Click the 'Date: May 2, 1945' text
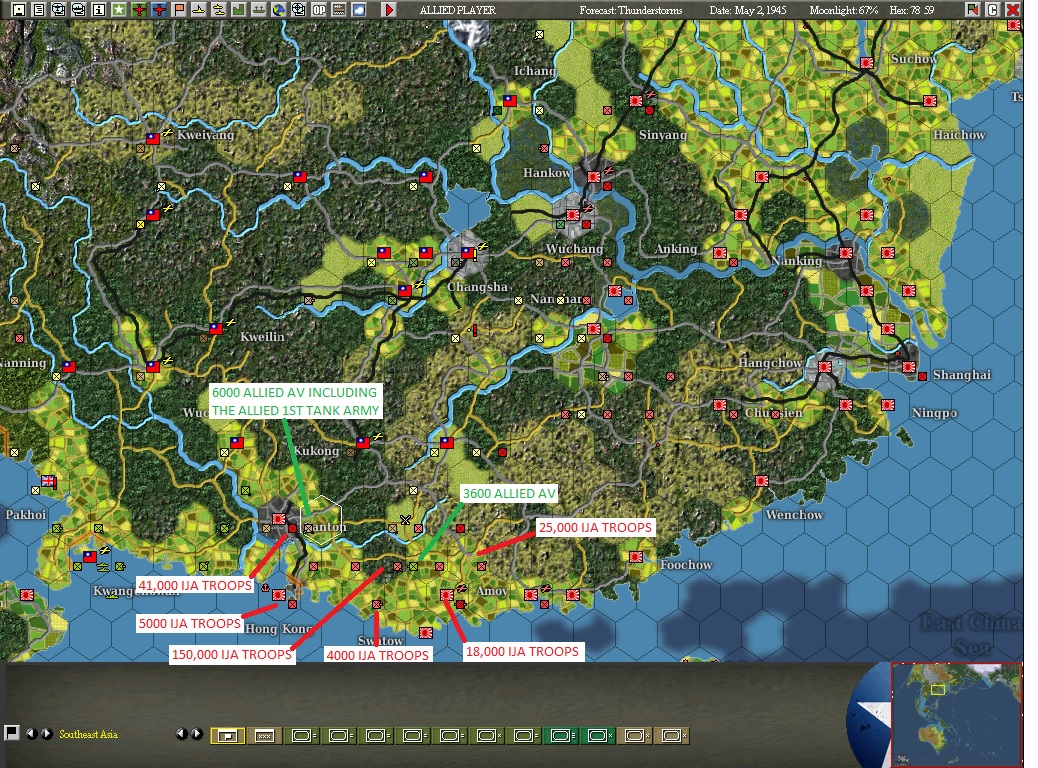The image size is (1038, 768). [x=748, y=10]
